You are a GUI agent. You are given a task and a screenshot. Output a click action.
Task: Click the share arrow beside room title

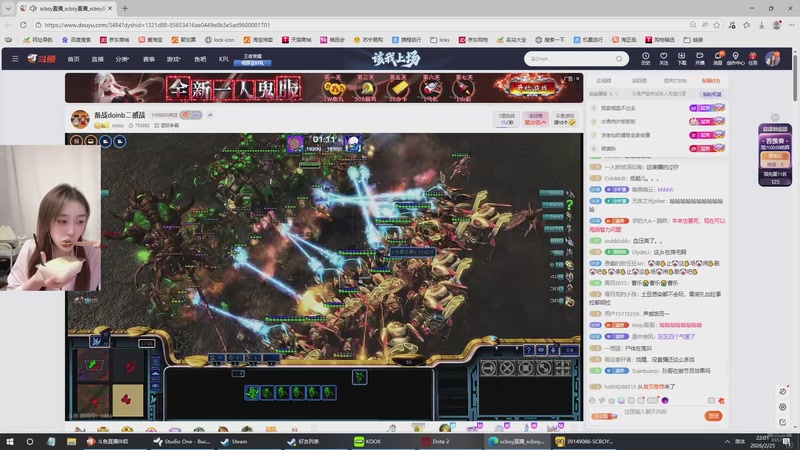pyautogui.click(x=210, y=115)
